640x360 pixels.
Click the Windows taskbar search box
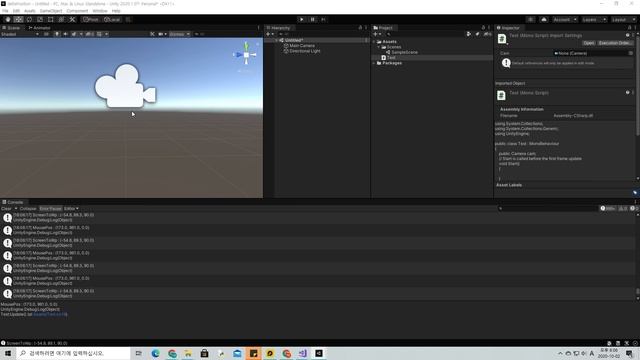click(x=73, y=353)
